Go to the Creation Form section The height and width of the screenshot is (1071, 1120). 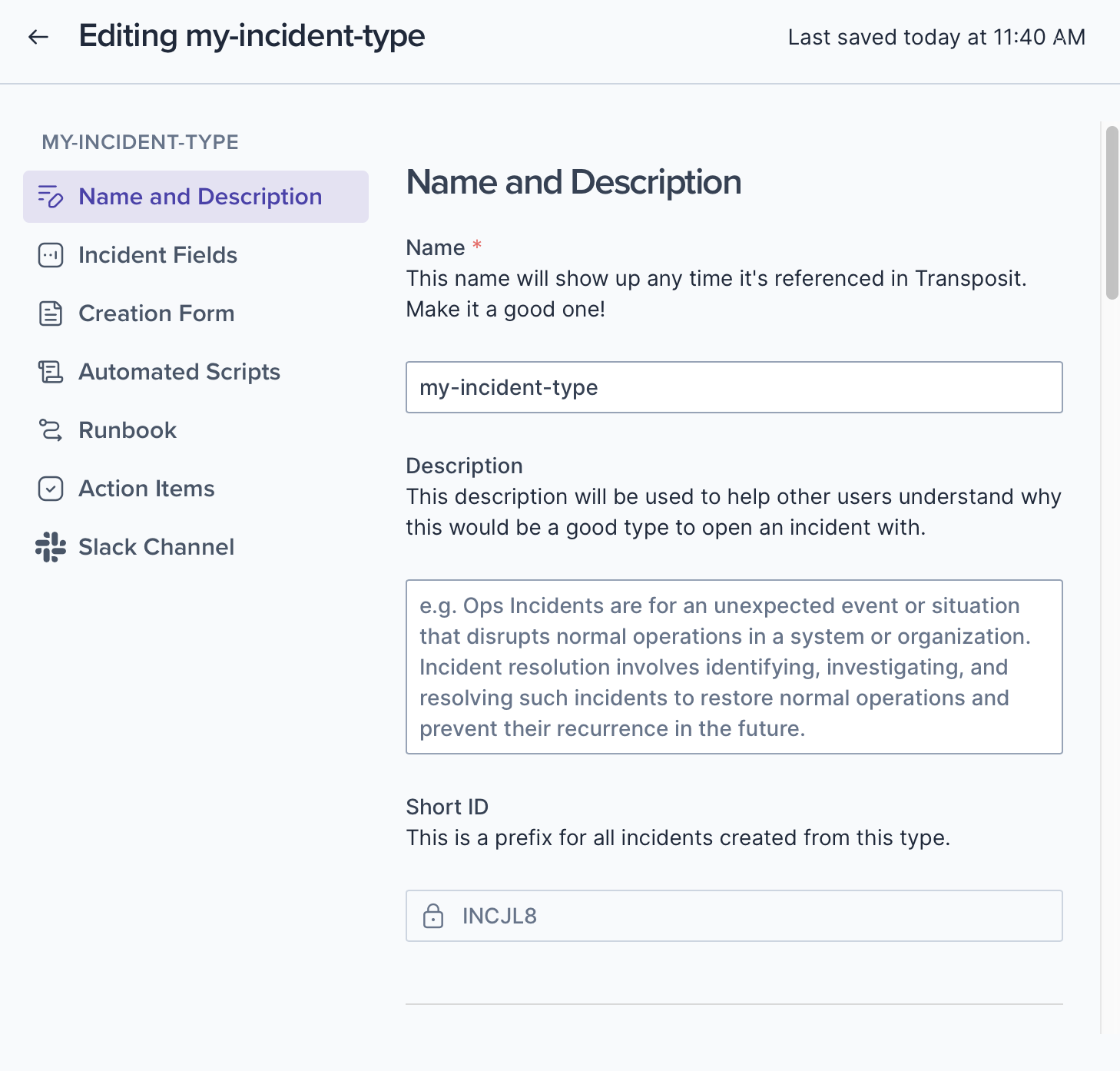pos(157,313)
